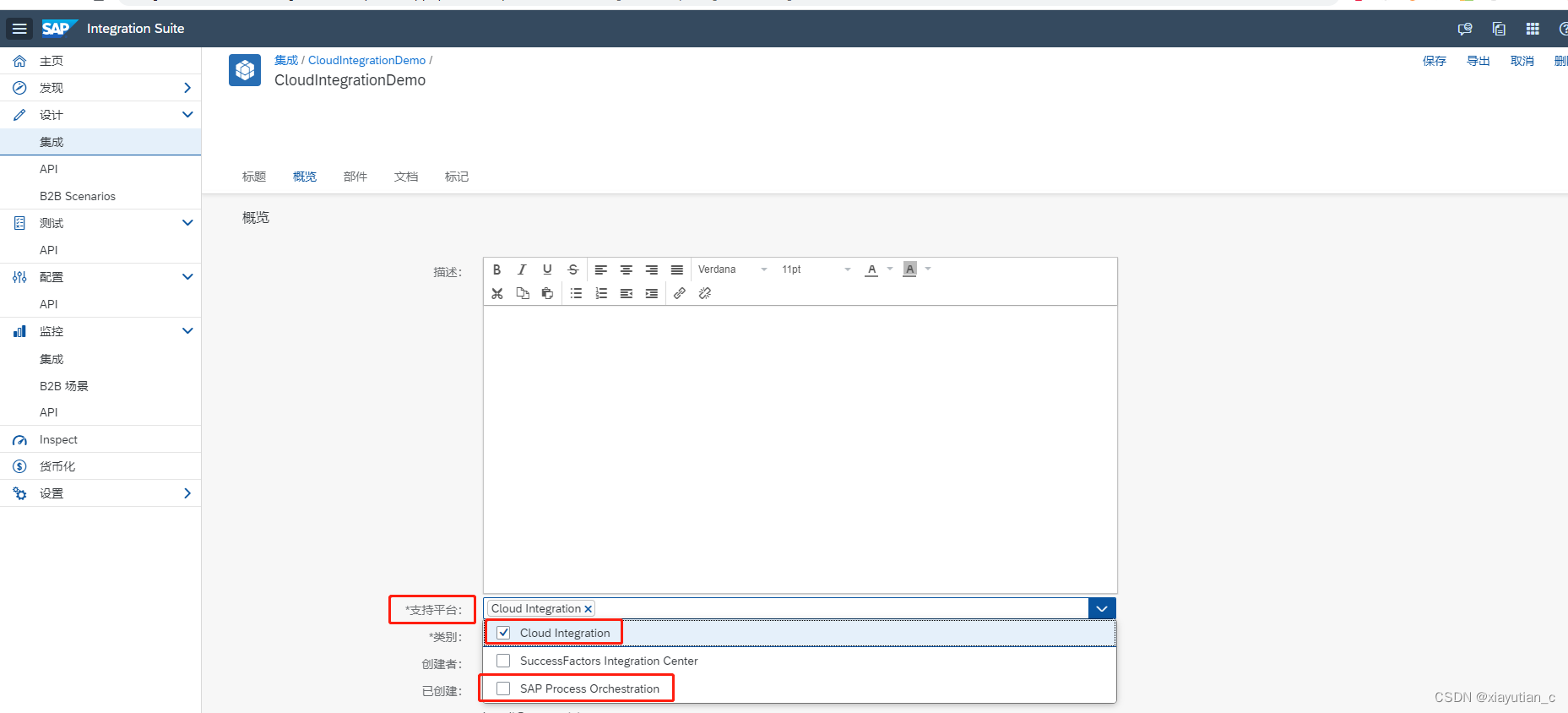Switch to the 标题 tab
This screenshot has height=713, width=1568.
click(x=254, y=177)
